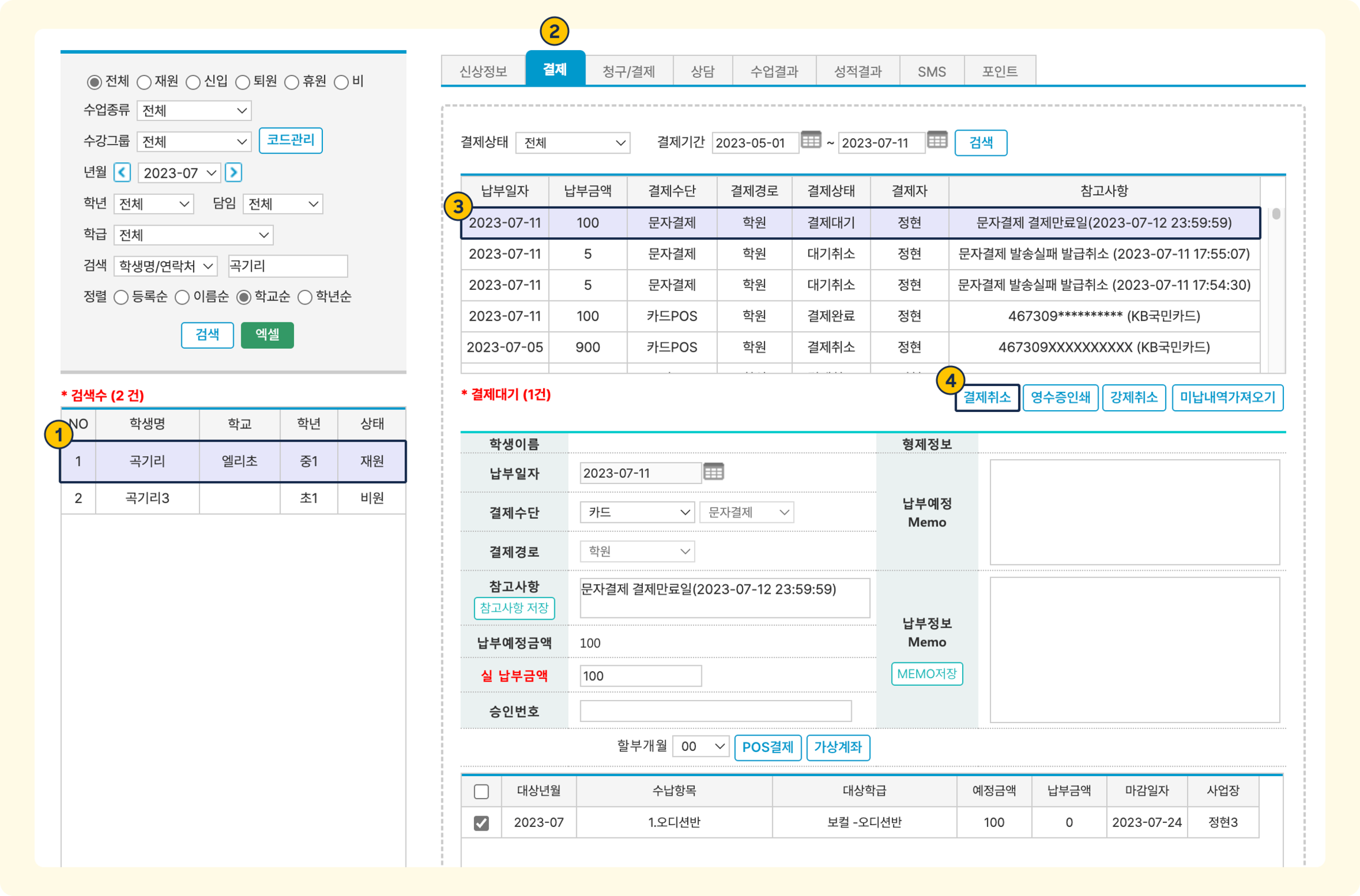
Task: Open the 수업종류 dropdown
Action: [x=194, y=111]
